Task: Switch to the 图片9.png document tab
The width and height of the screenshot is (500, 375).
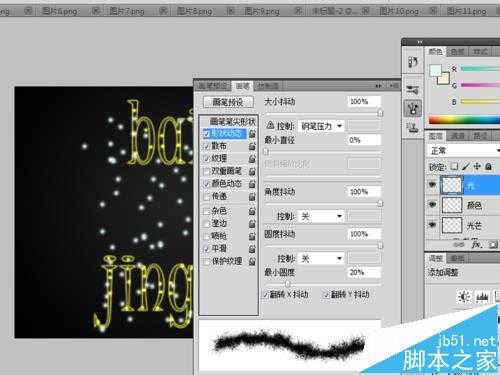Action: pos(262,12)
